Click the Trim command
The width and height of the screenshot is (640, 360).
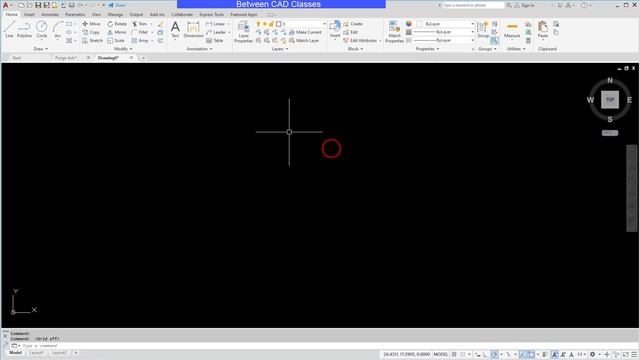[x=140, y=24]
